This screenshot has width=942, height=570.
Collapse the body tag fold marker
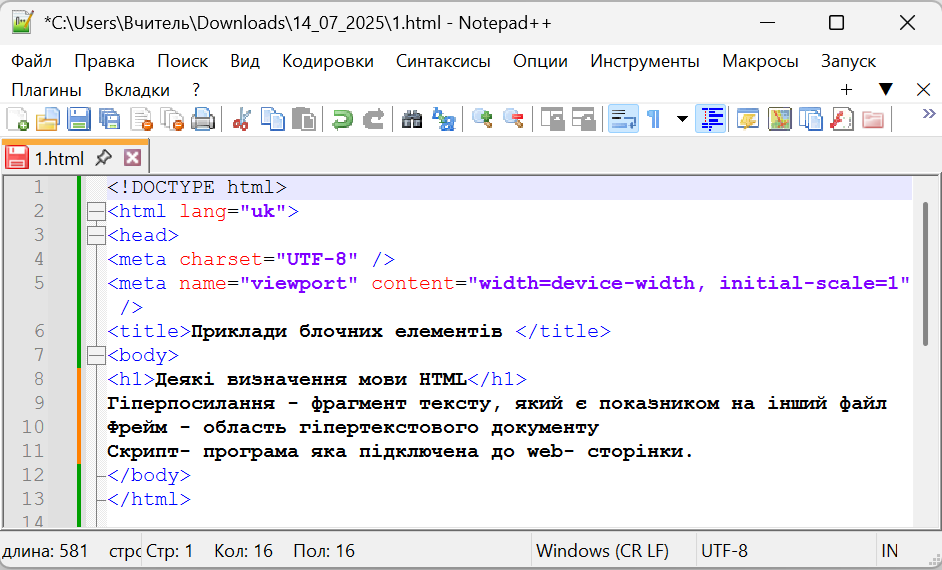(96, 356)
